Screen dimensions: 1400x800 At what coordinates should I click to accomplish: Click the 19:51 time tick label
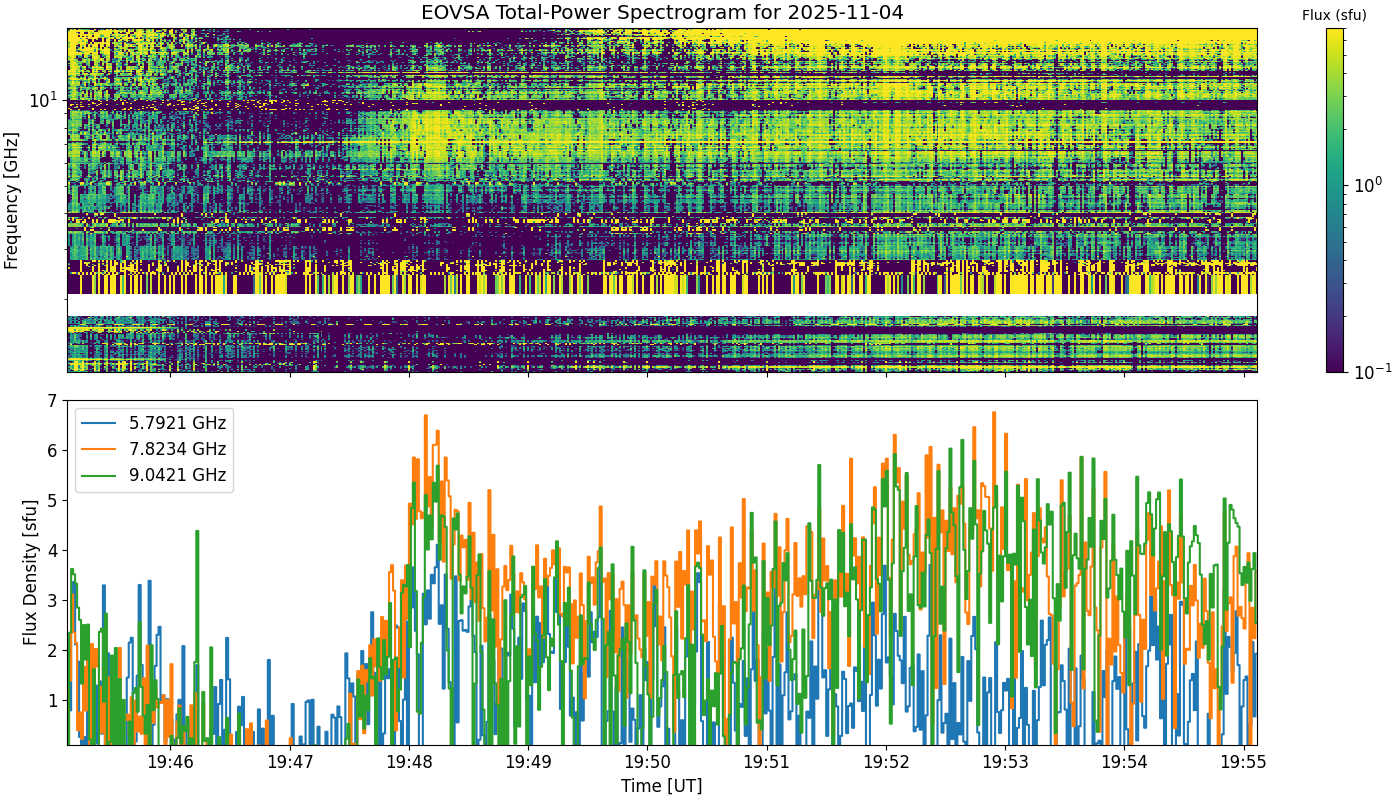(766, 764)
